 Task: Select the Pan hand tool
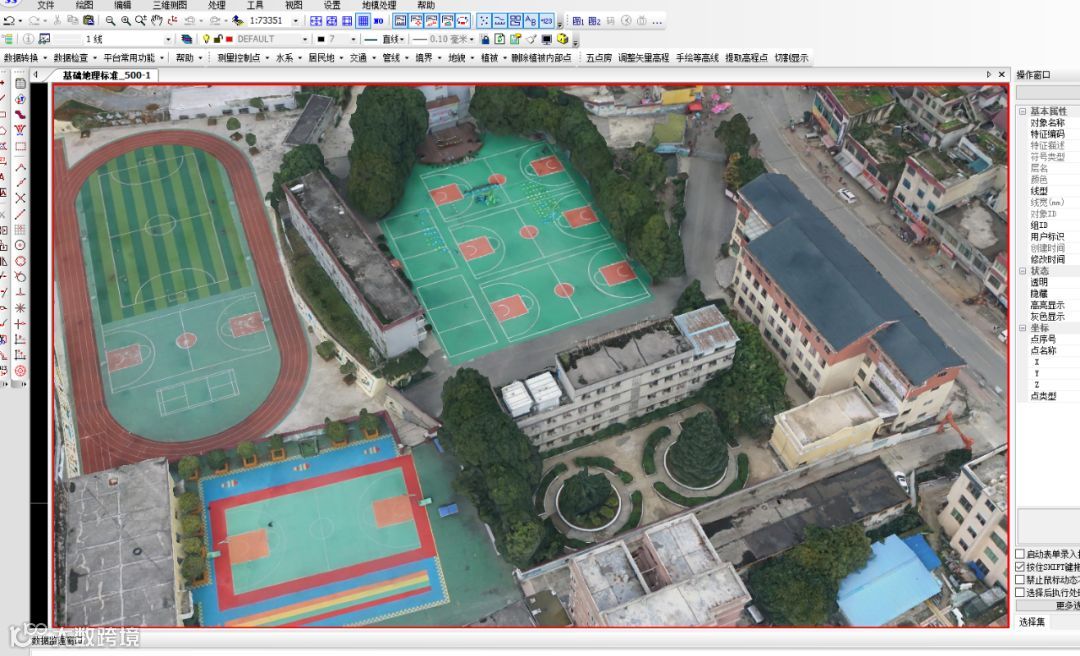click(x=157, y=21)
